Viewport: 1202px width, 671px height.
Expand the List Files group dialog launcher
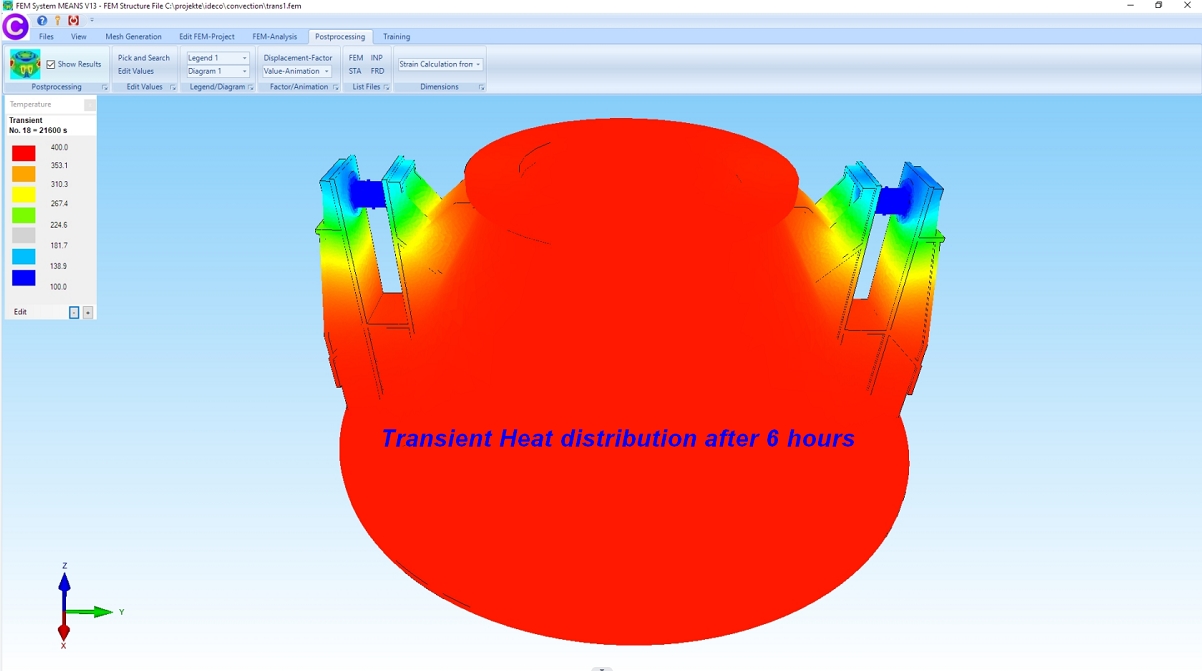point(386,88)
